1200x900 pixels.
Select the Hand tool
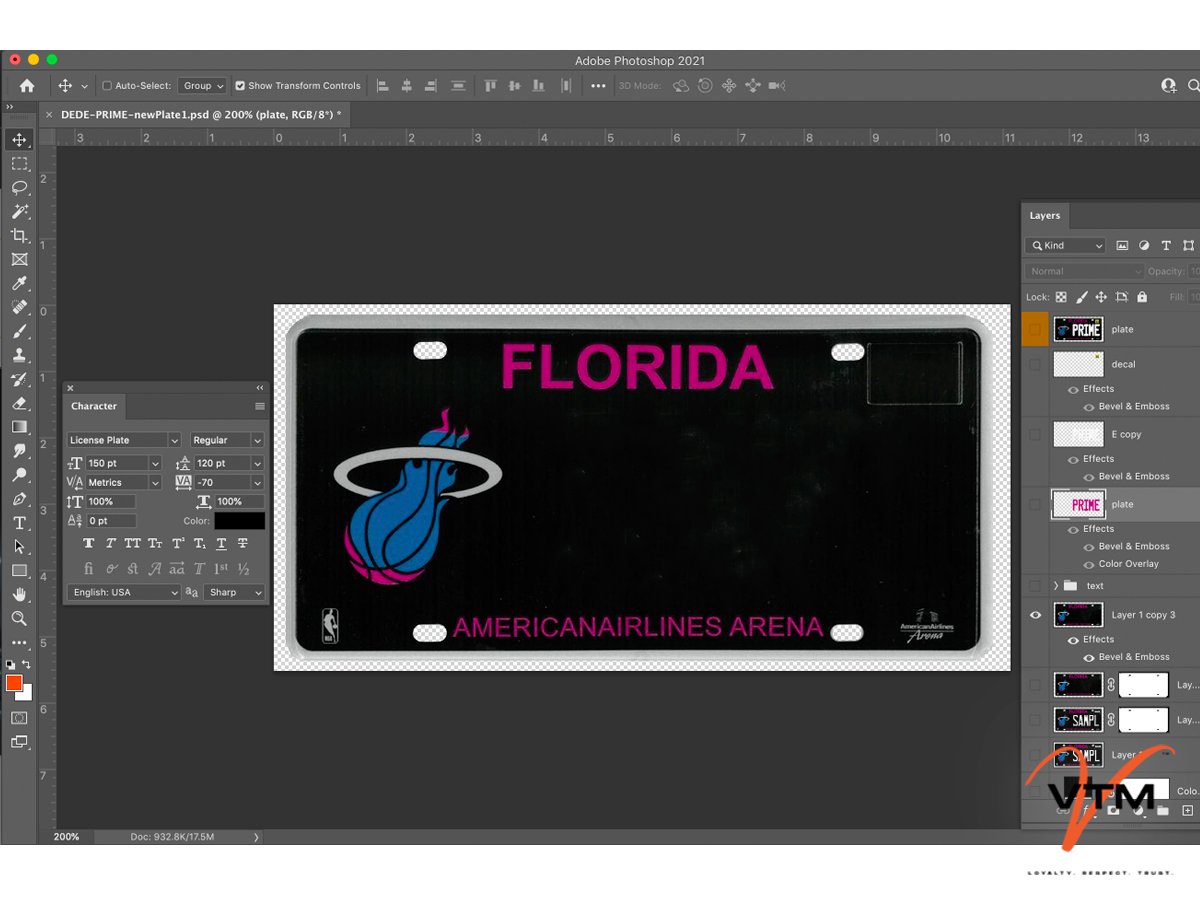coord(19,595)
